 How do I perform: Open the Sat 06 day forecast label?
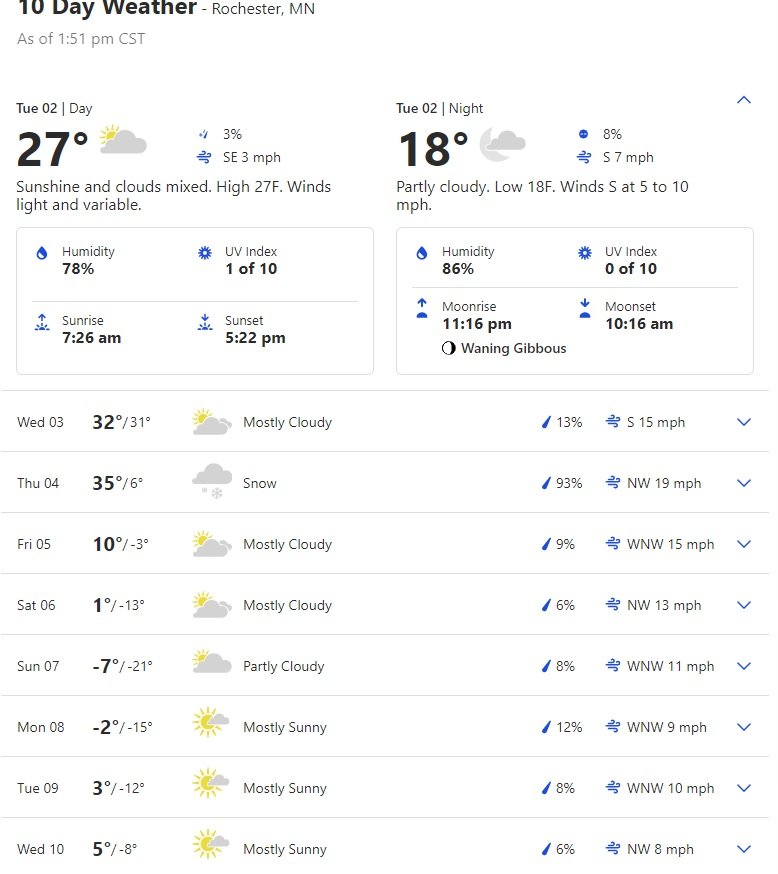coord(36,605)
